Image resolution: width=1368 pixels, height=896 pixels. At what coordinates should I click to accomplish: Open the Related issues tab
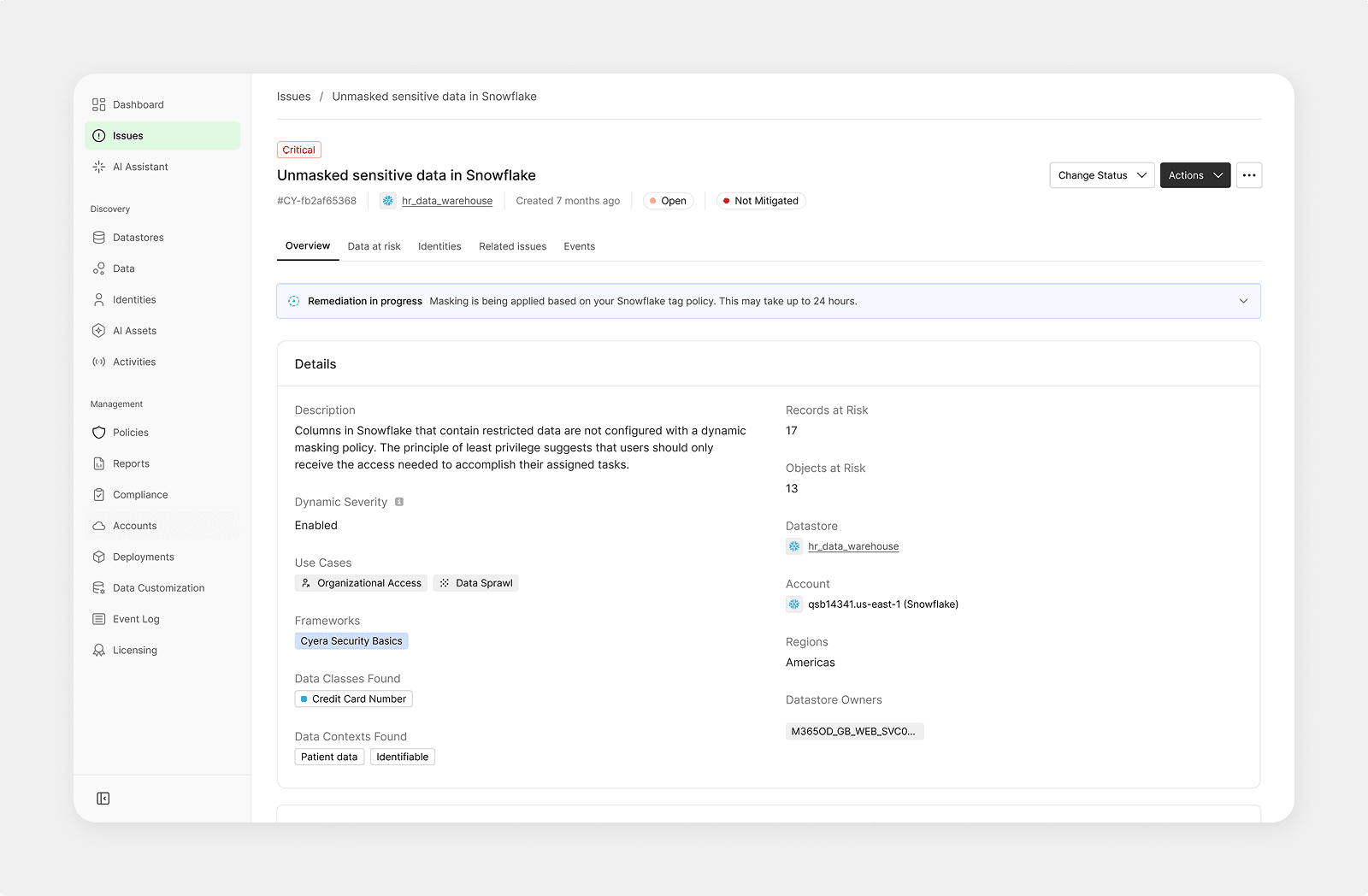[x=512, y=246]
